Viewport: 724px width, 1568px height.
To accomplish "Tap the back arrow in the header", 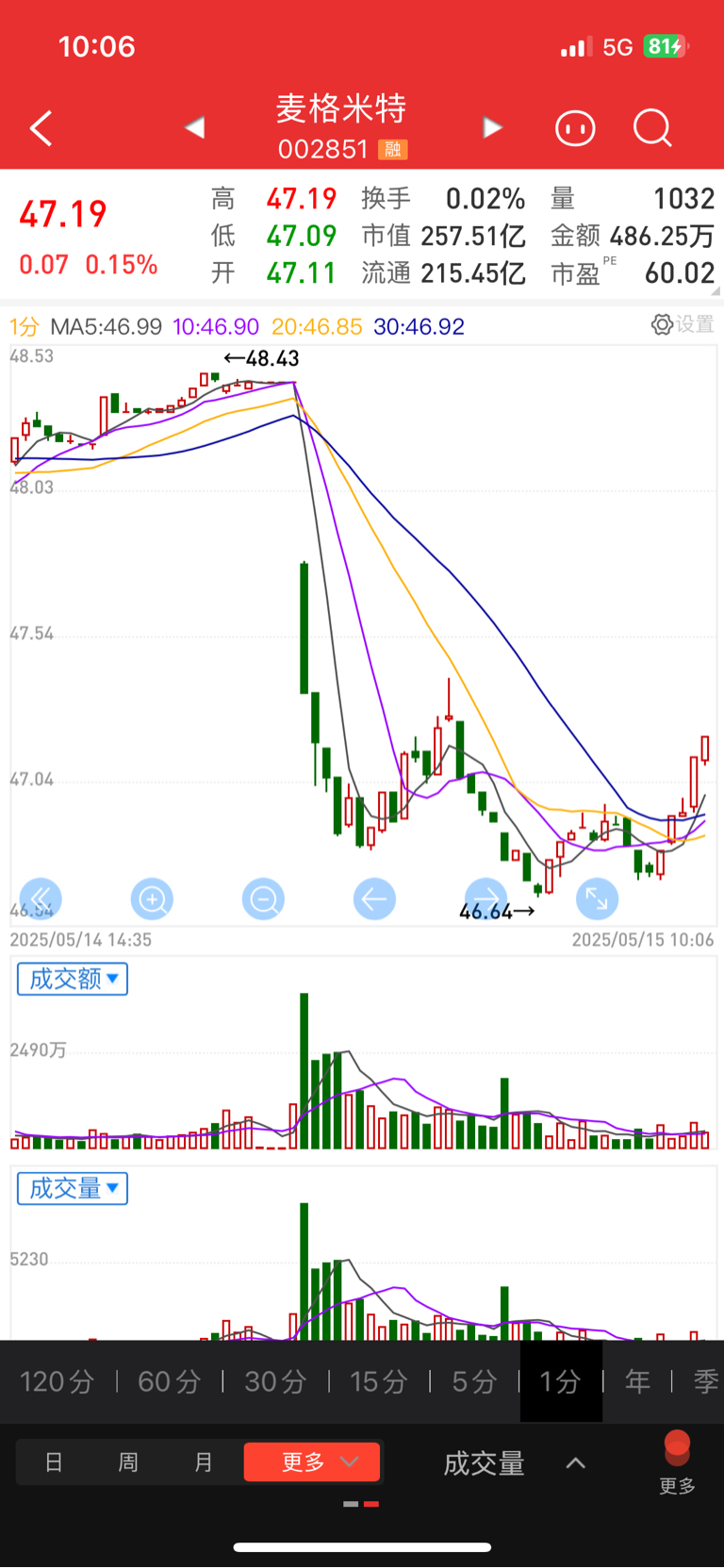I will [x=41, y=128].
